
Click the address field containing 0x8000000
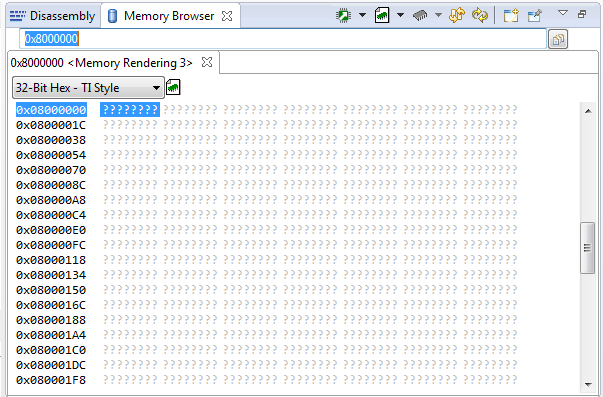(283, 38)
